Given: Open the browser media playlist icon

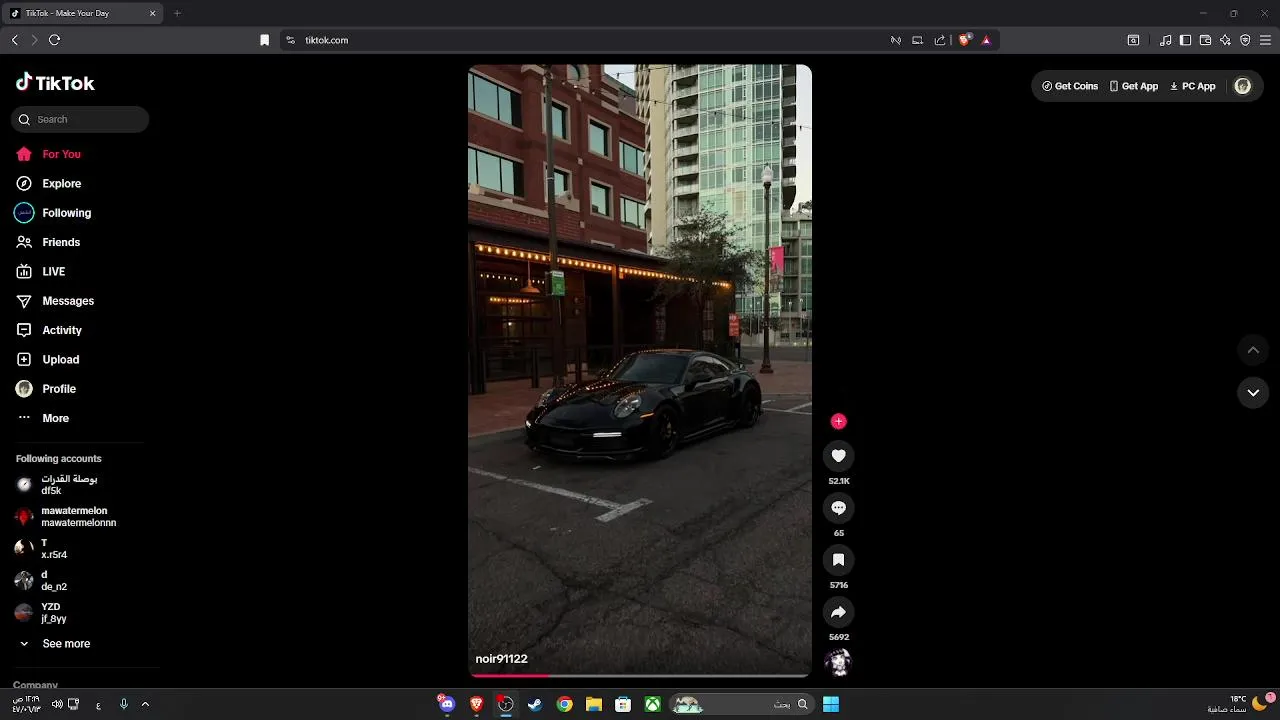Looking at the screenshot, I should click(1166, 40).
